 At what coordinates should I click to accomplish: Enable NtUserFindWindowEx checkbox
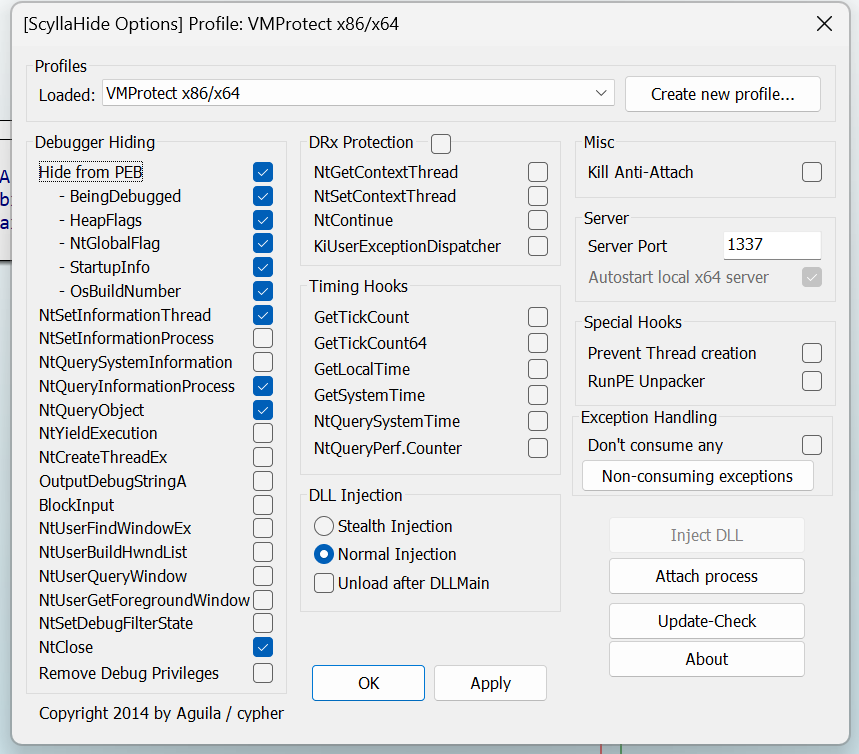(263, 528)
